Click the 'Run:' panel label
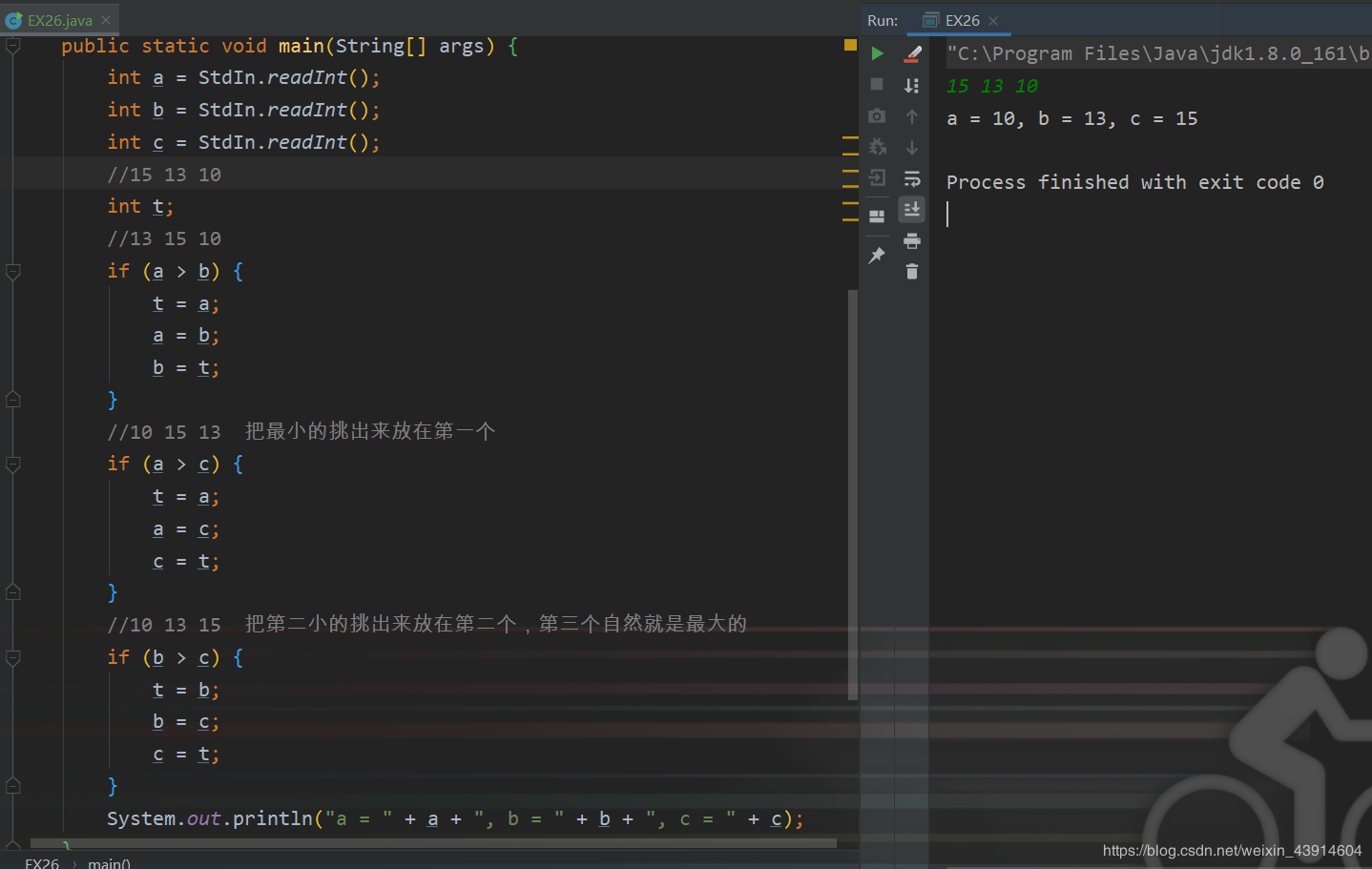The image size is (1372, 869). point(883,20)
